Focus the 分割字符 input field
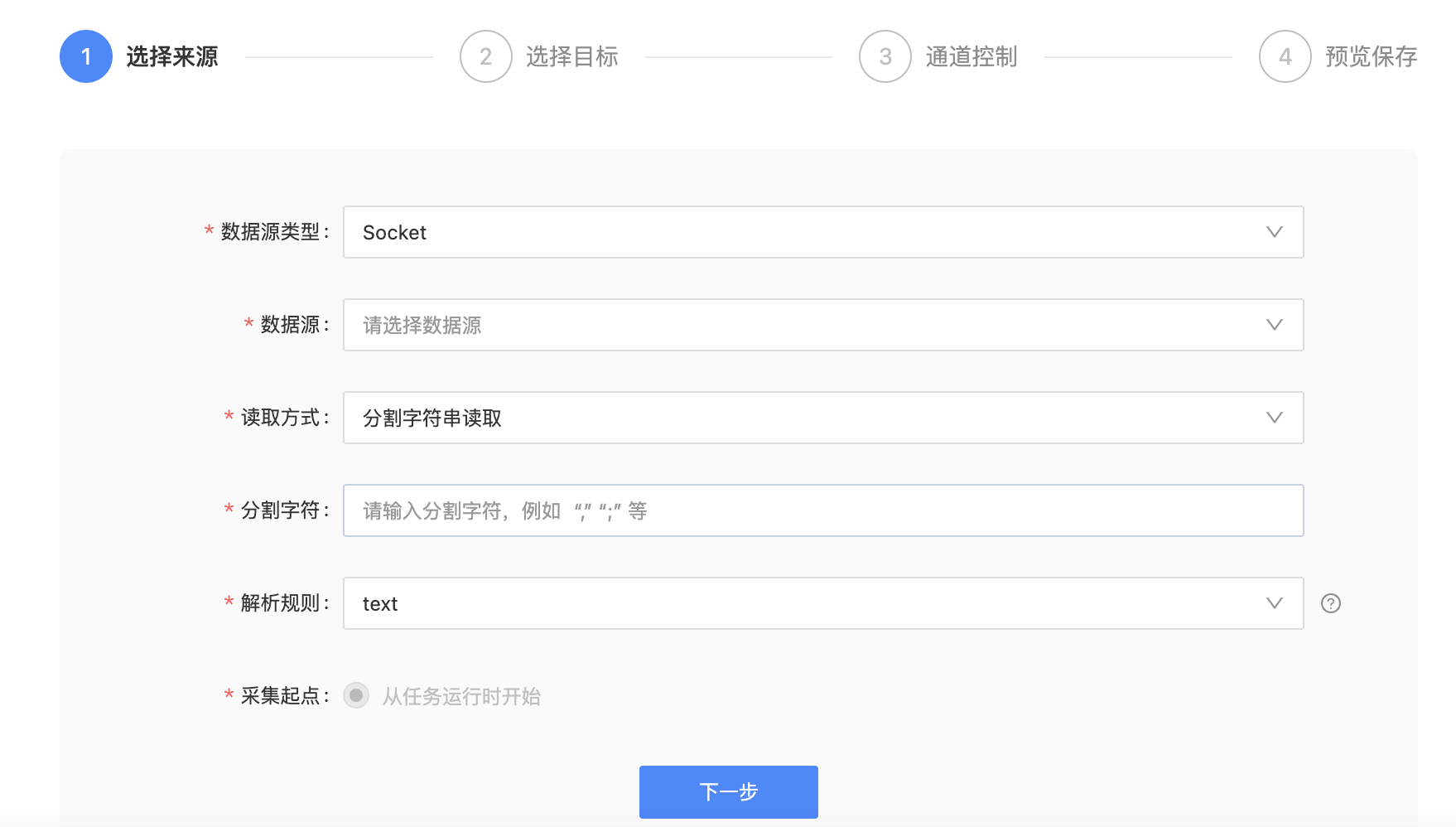Viewport: 1456px width, 827px height. pyautogui.click(x=823, y=510)
